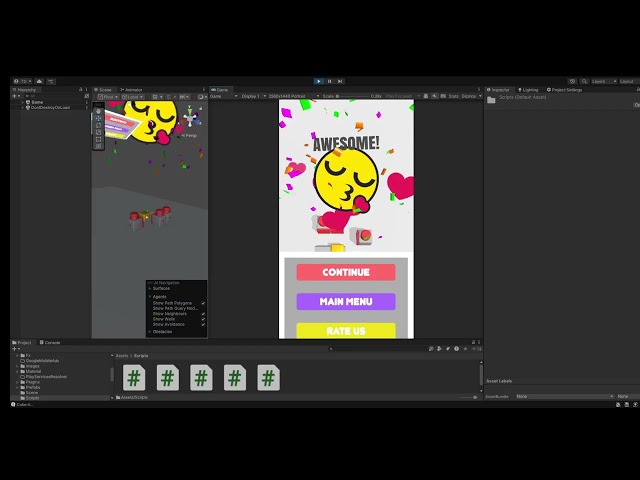The width and height of the screenshot is (640, 480).
Task: Switch to the Scene tab
Action: pos(103,89)
